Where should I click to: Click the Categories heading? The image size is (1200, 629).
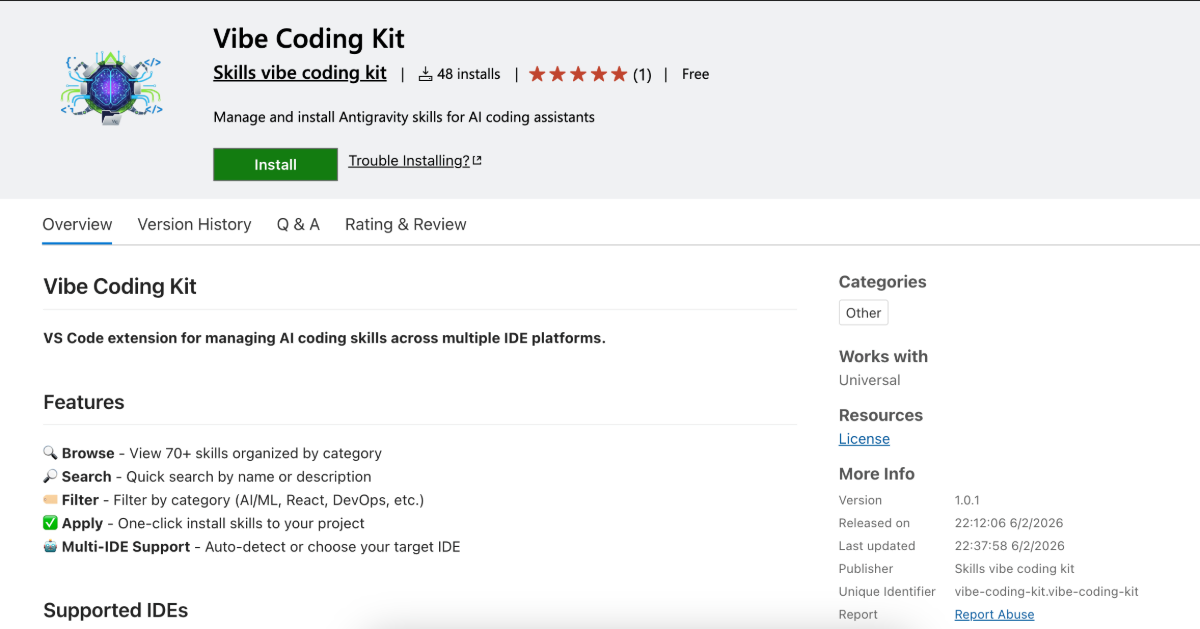point(883,282)
